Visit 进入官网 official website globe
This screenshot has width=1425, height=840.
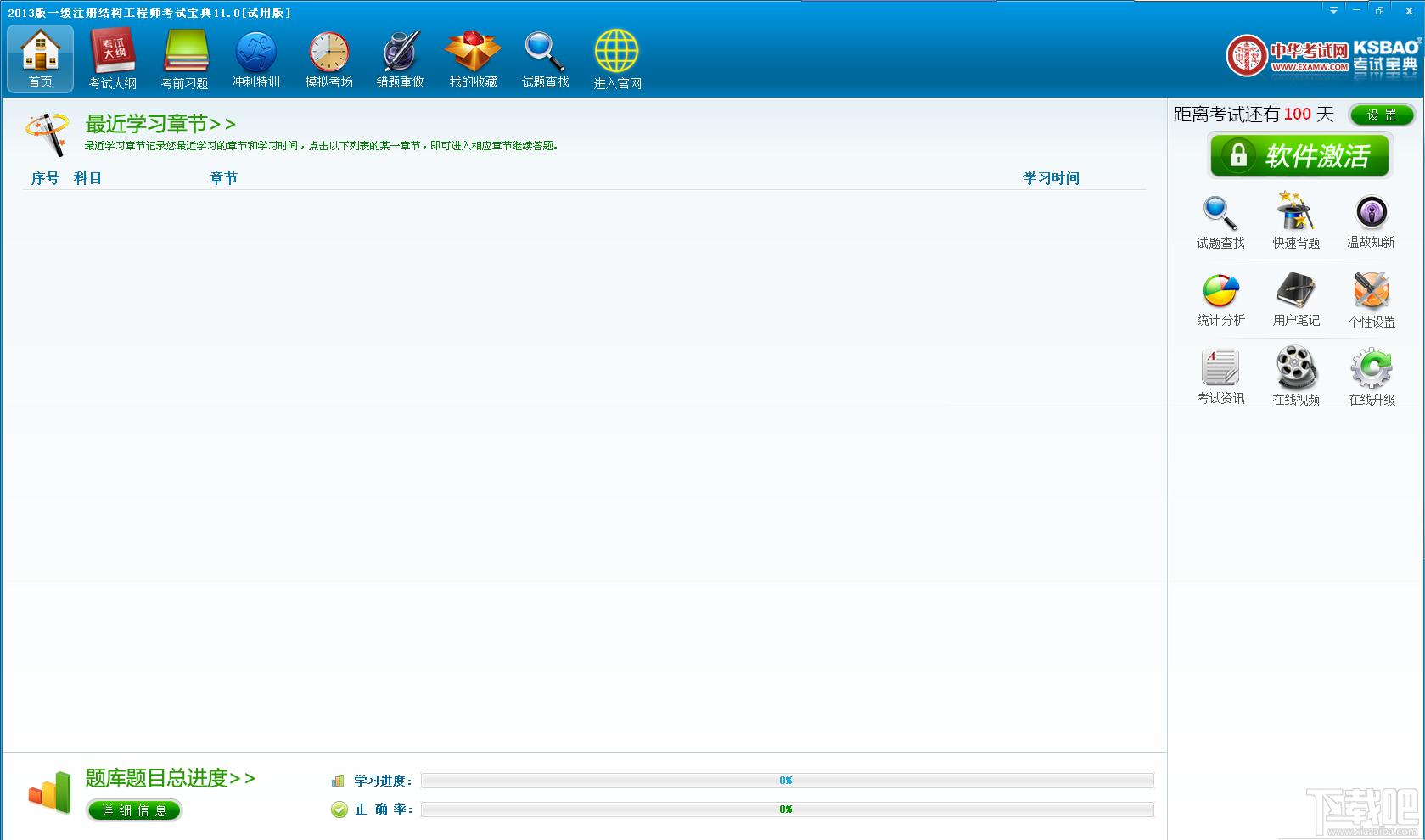(x=617, y=53)
